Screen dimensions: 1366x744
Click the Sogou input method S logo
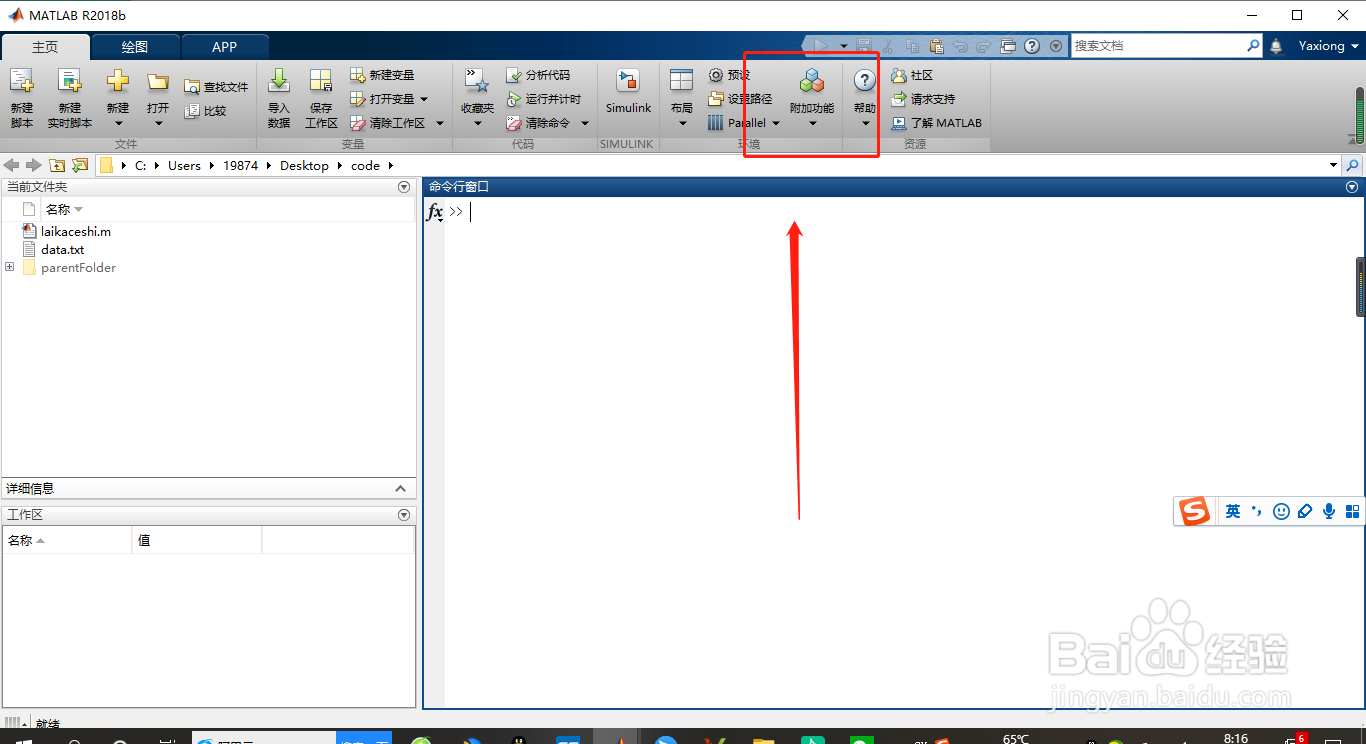tap(1193, 511)
